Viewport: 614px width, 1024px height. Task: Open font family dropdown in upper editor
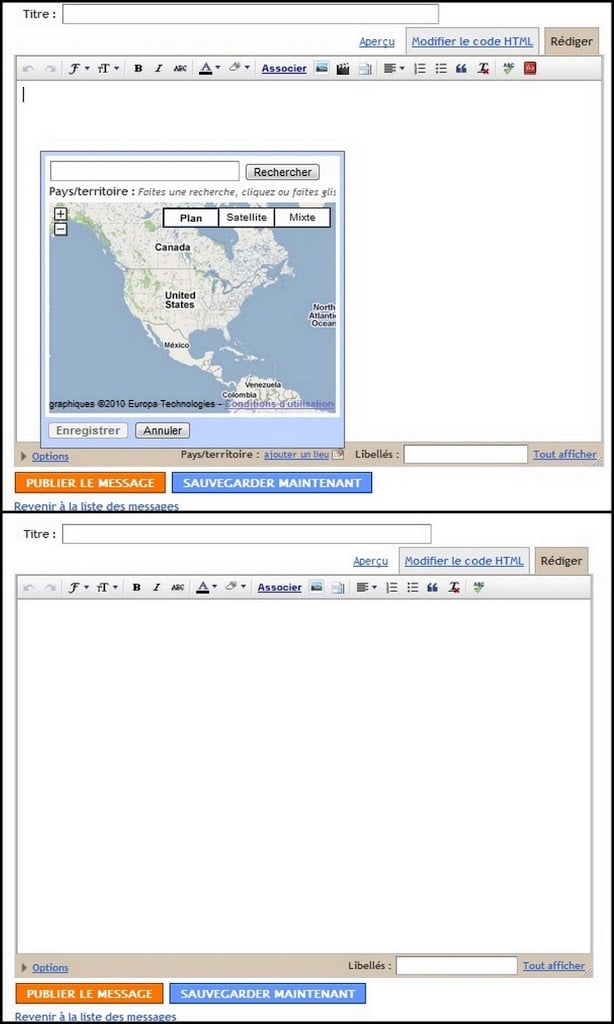click(77, 69)
